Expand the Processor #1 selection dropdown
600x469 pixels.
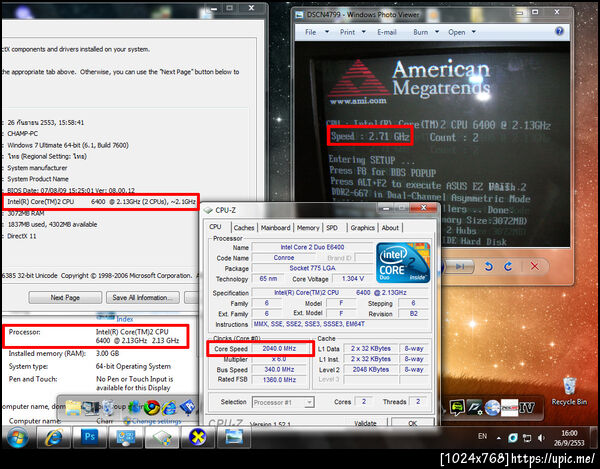coord(283,402)
